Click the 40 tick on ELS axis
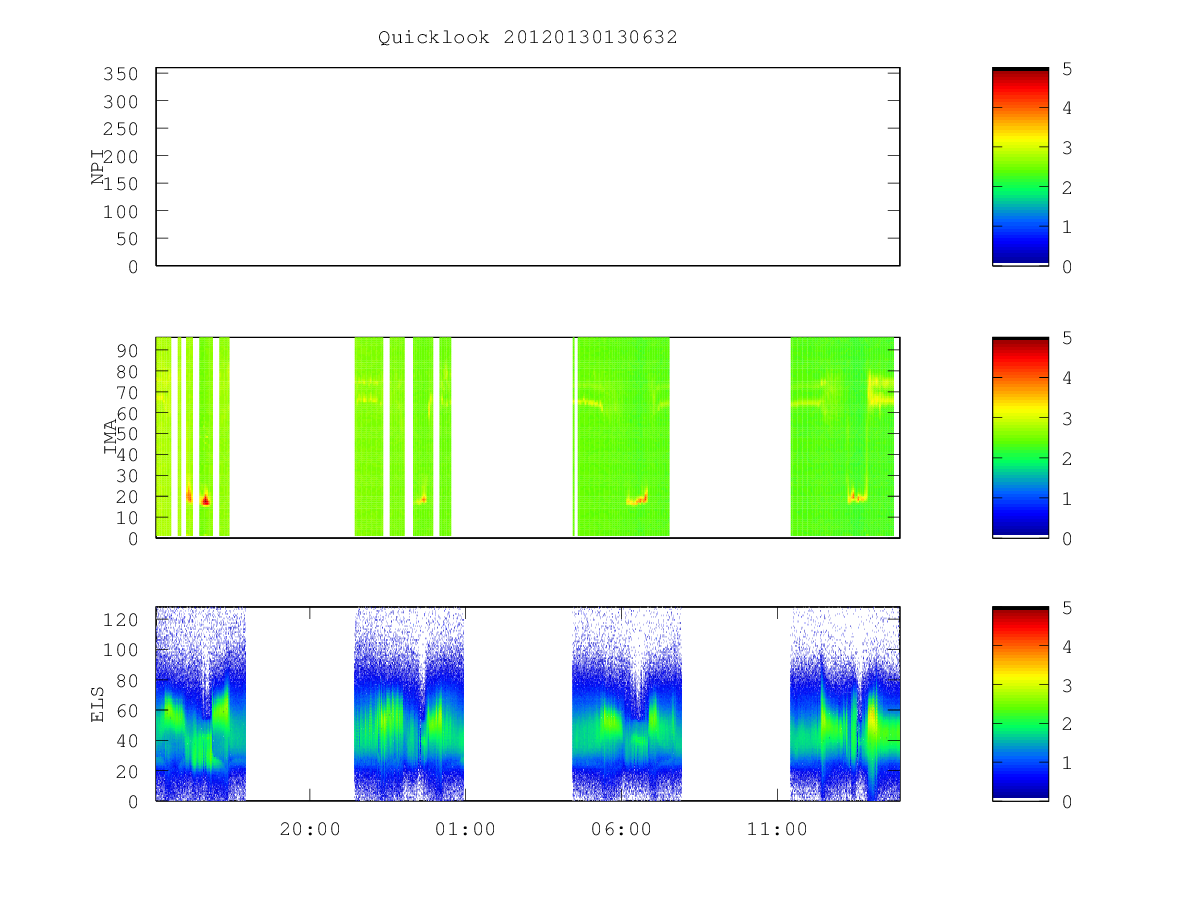 pyautogui.click(x=128, y=741)
